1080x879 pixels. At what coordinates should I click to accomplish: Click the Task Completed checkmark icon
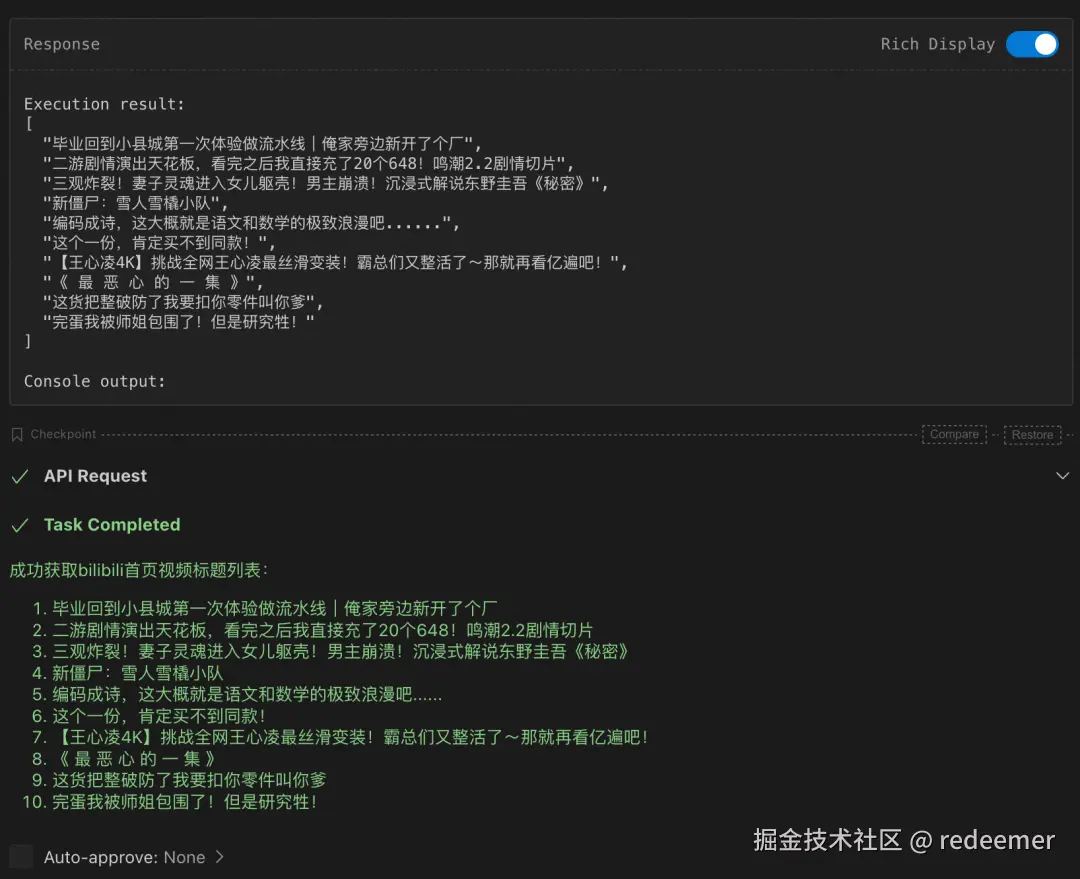pyautogui.click(x=20, y=526)
